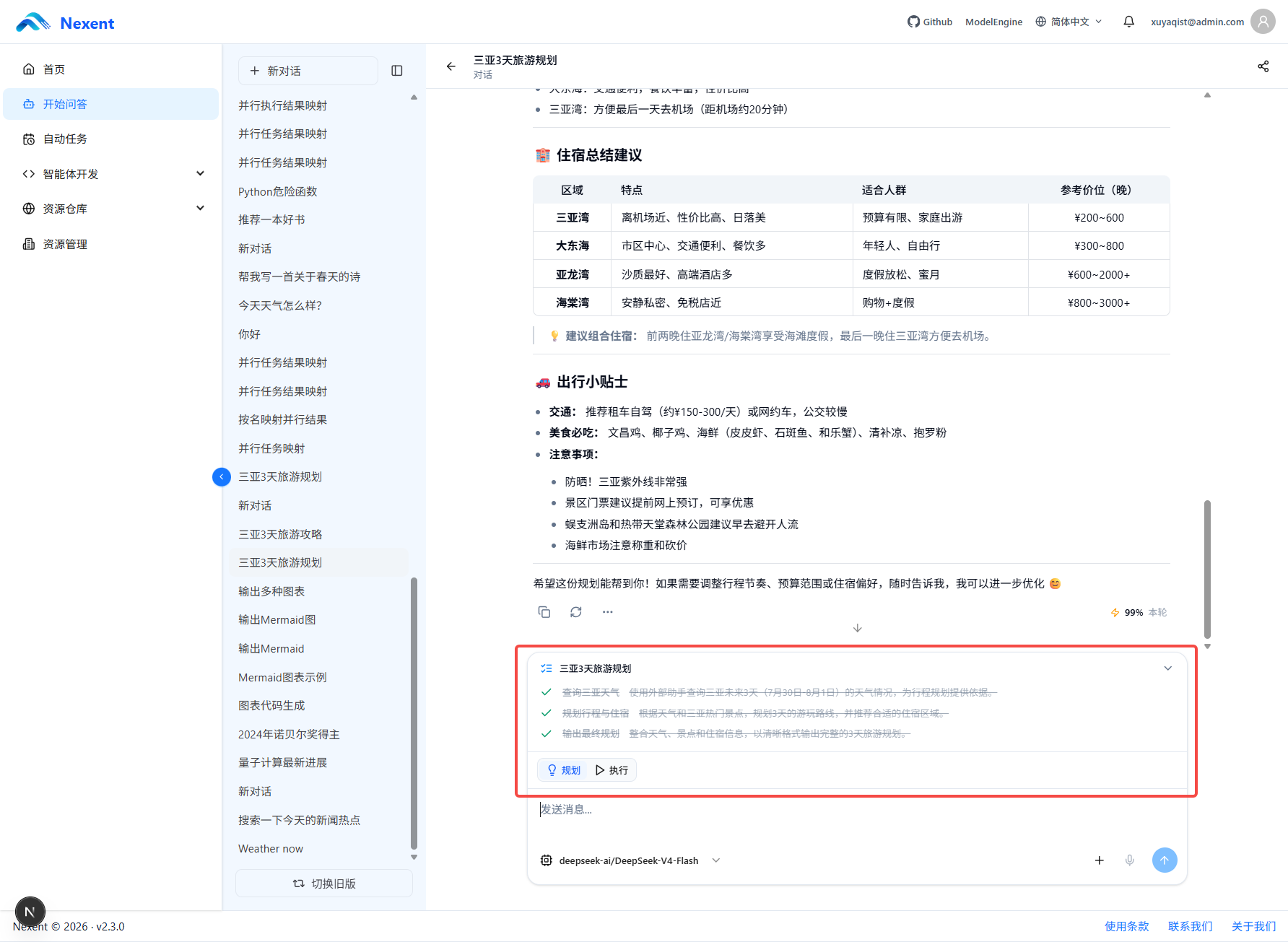This screenshot has width=1288, height=942.
Task: Open the ModelEngine link
Action: [993, 22]
